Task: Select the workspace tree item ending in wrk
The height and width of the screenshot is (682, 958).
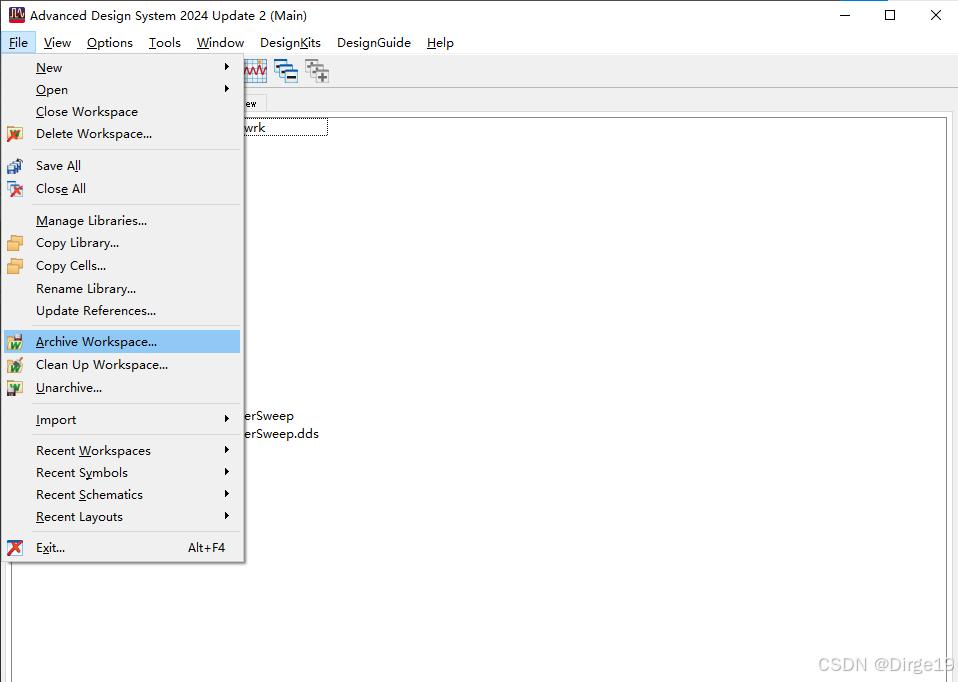Action: click(285, 128)
